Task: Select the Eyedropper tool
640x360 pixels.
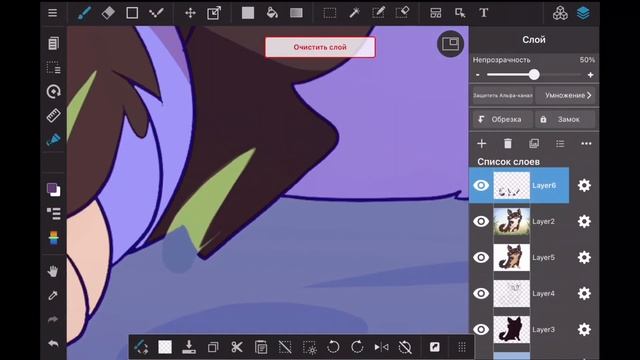Action: click(53, 295)
